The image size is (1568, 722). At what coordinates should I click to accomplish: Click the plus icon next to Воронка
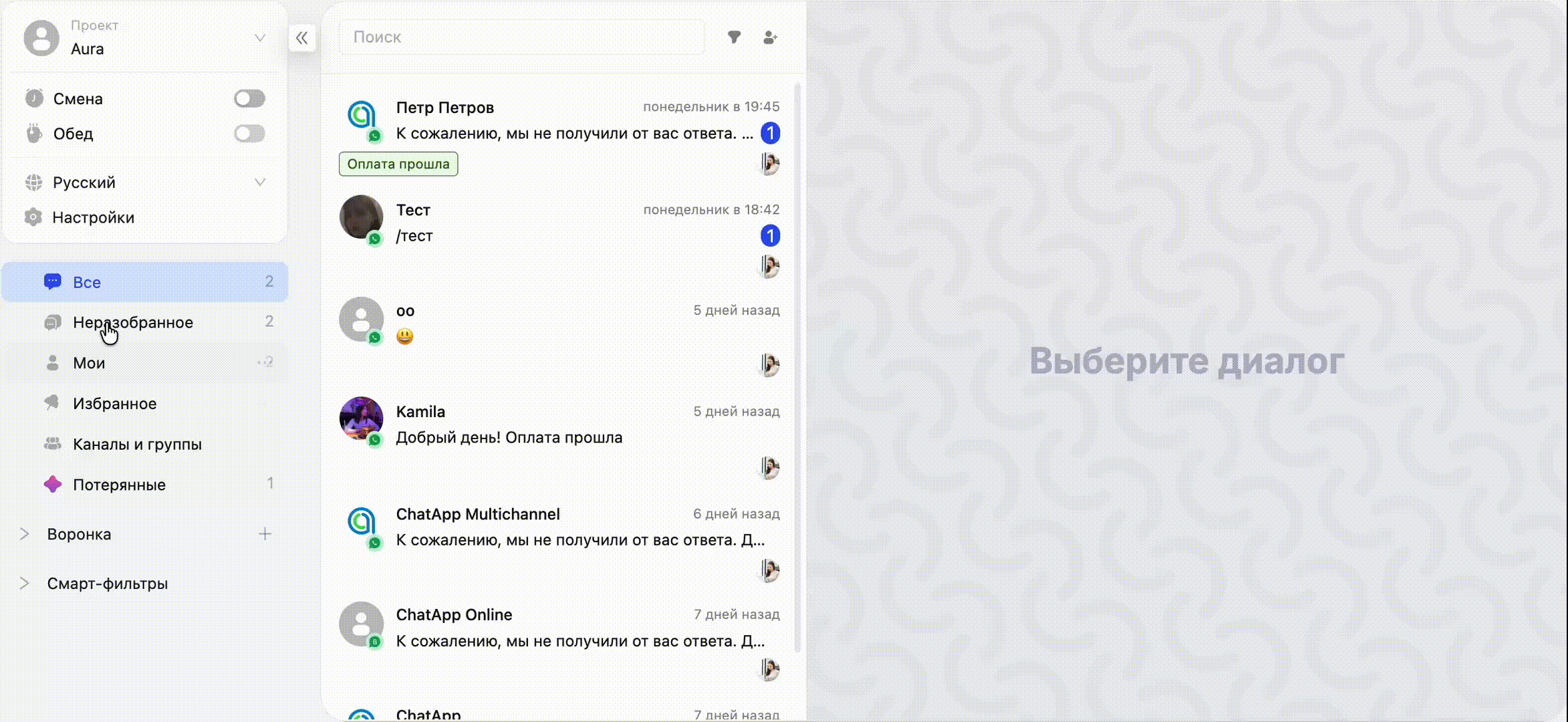click(x=265, y=533)
